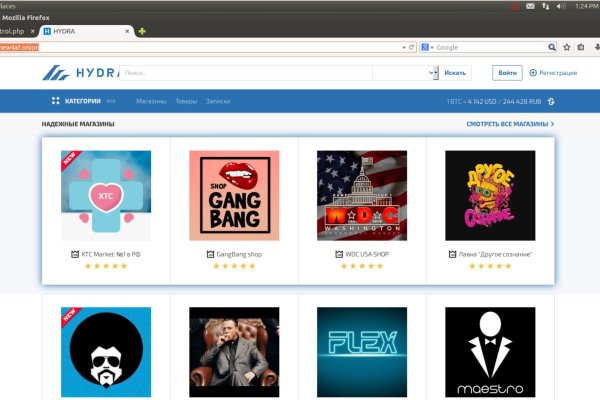Select the Товары menu item
Screen dimensions: 600x400
pyautogui.click(x=186, y=102)
